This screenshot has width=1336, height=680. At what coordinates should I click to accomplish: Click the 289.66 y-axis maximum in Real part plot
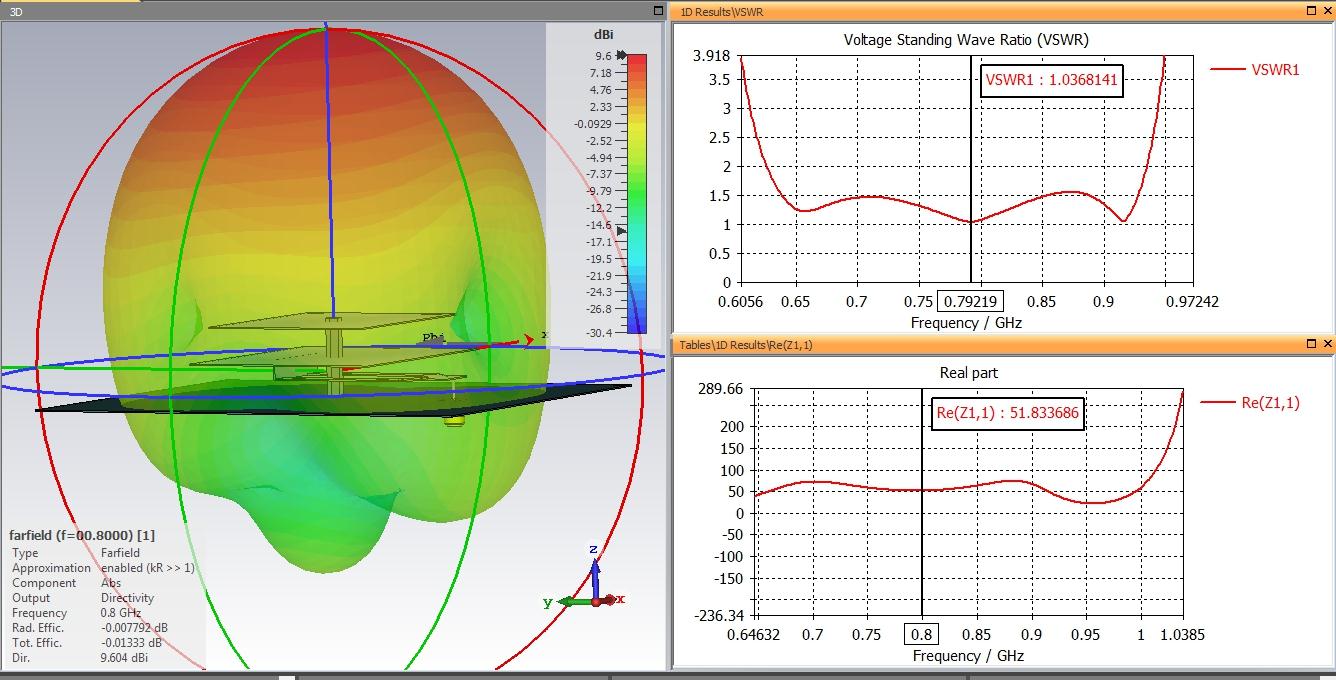(719, 388)
